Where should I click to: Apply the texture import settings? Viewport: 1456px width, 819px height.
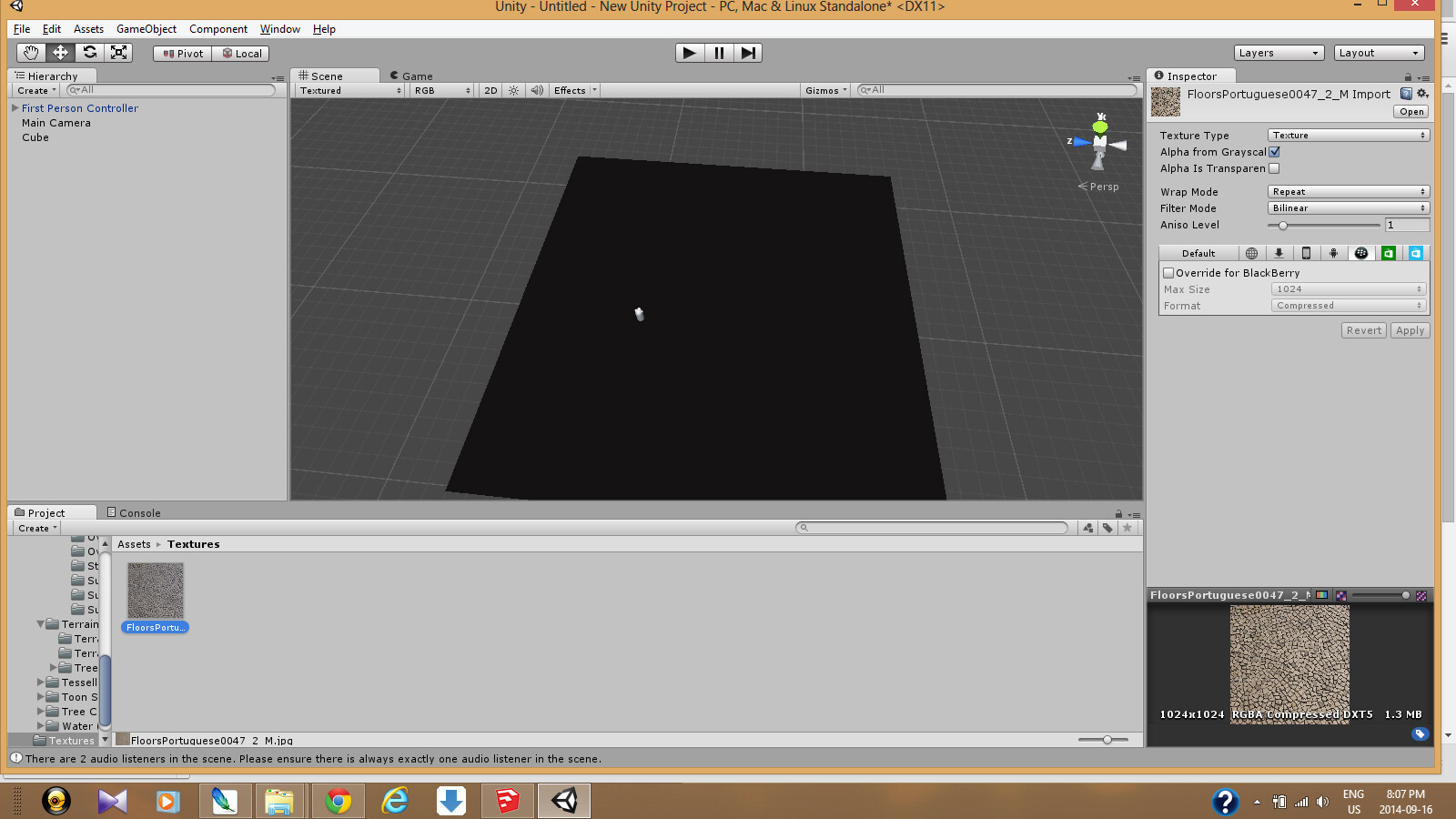pos(1410,330)
